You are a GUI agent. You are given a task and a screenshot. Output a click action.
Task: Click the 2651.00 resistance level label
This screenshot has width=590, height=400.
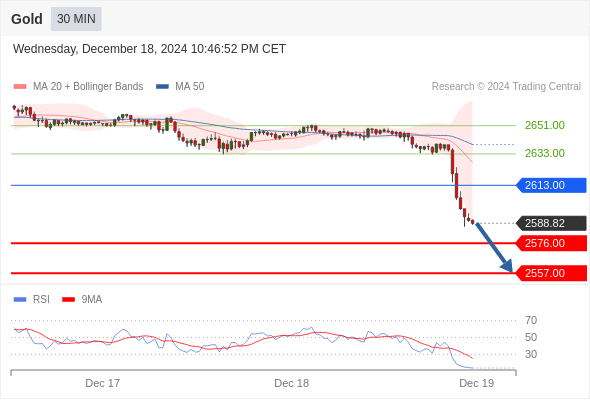coord(545,125)
